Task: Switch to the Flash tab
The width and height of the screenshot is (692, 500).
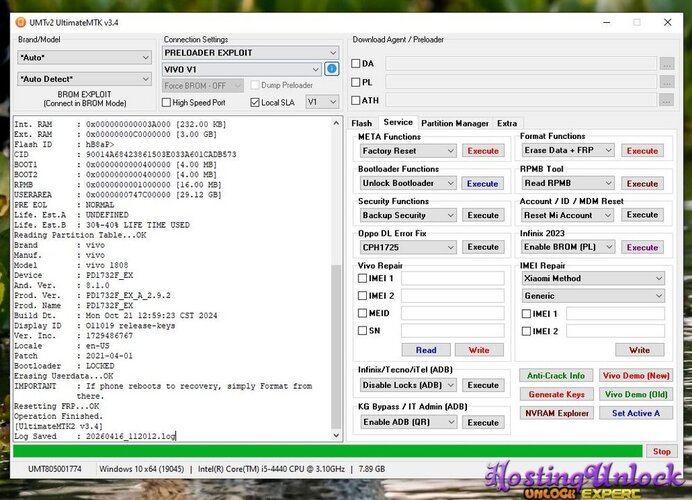Action: click(x=361, y=124)
